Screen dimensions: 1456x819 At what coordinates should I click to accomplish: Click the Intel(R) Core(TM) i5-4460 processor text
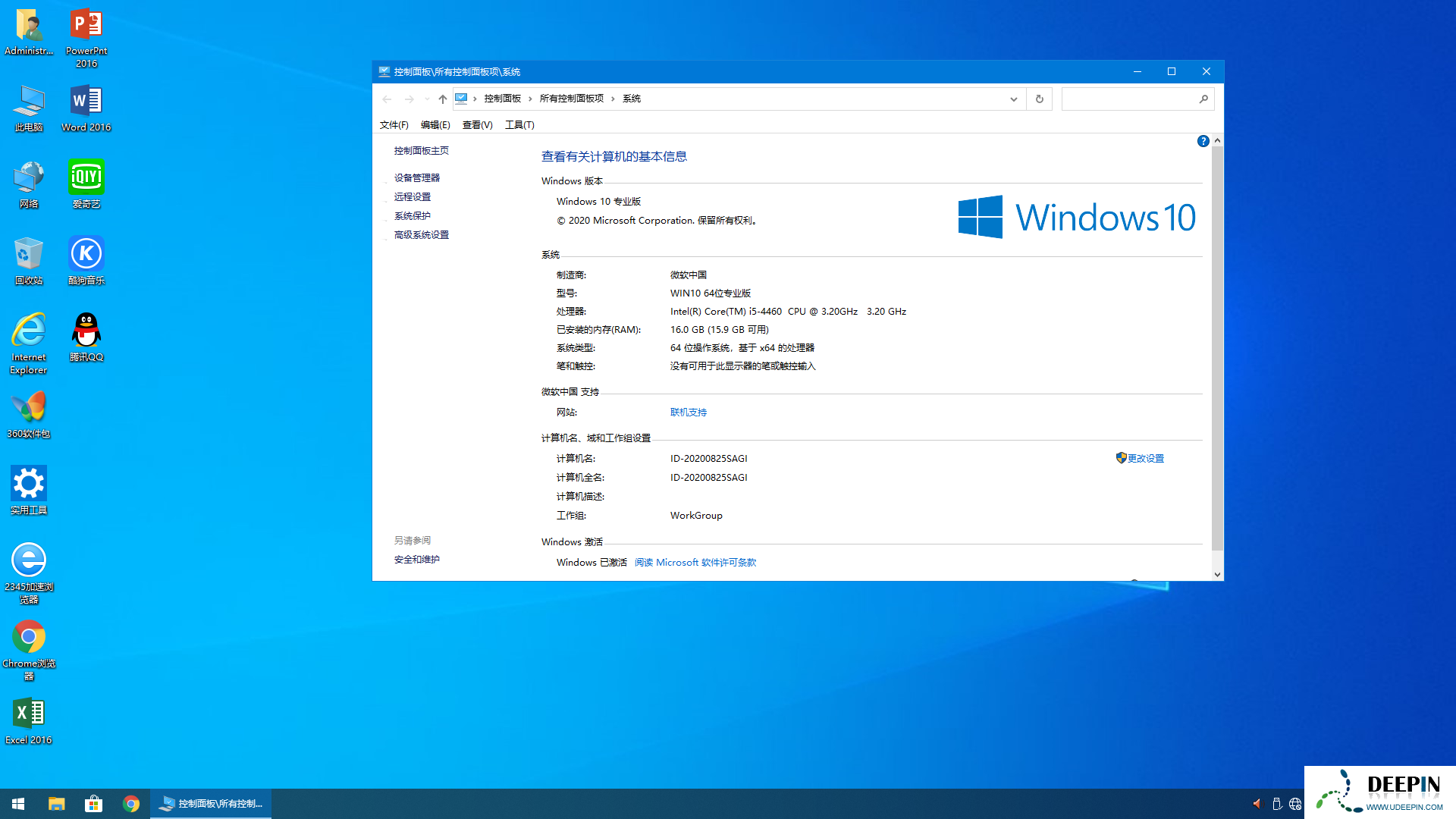coord(788,312)
